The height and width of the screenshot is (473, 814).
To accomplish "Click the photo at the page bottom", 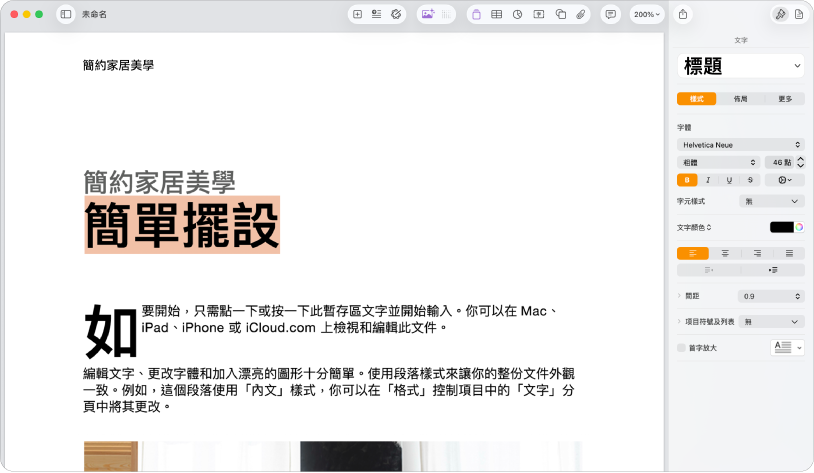I will [x=333, y=456].
